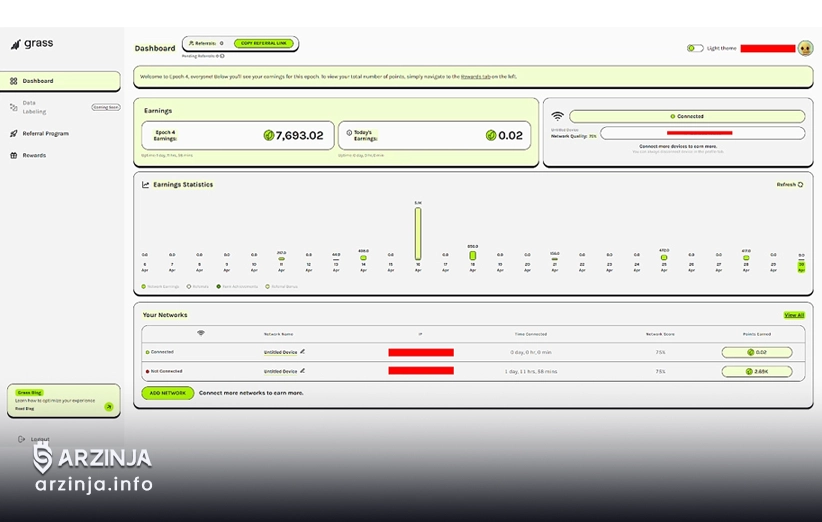Screen dimensions: 822x522
Task: Click the arrow icon on Grass Blog card
Action: (109, 407)
